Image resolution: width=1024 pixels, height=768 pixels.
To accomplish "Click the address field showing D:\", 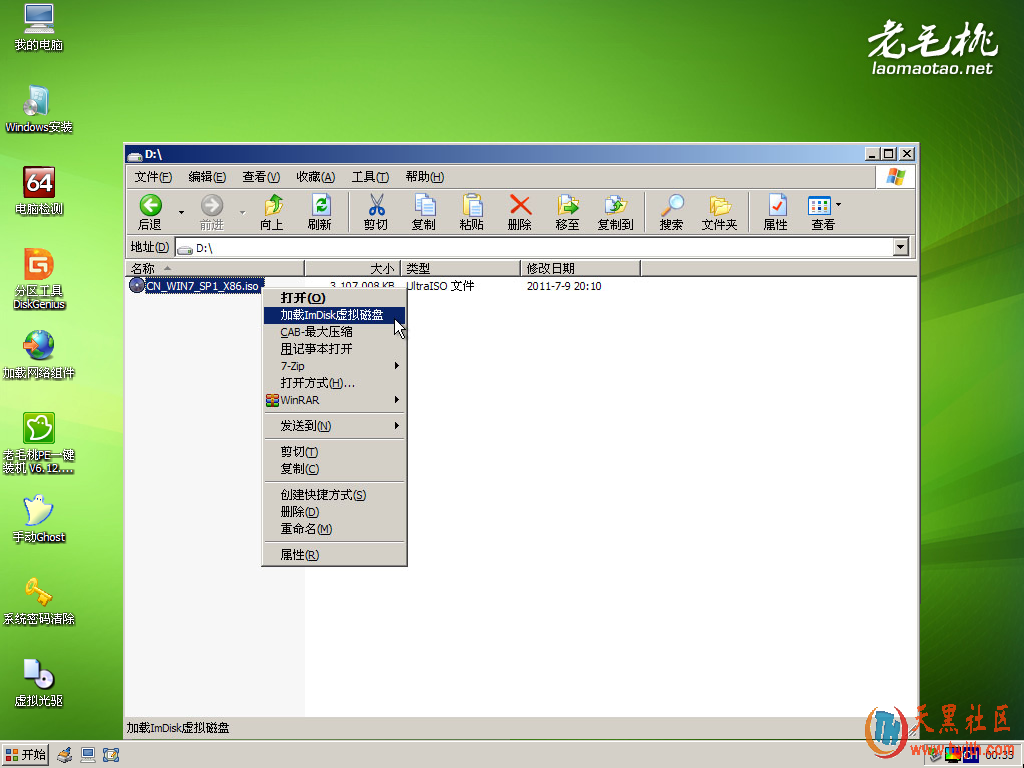I will tap(540, 247).
